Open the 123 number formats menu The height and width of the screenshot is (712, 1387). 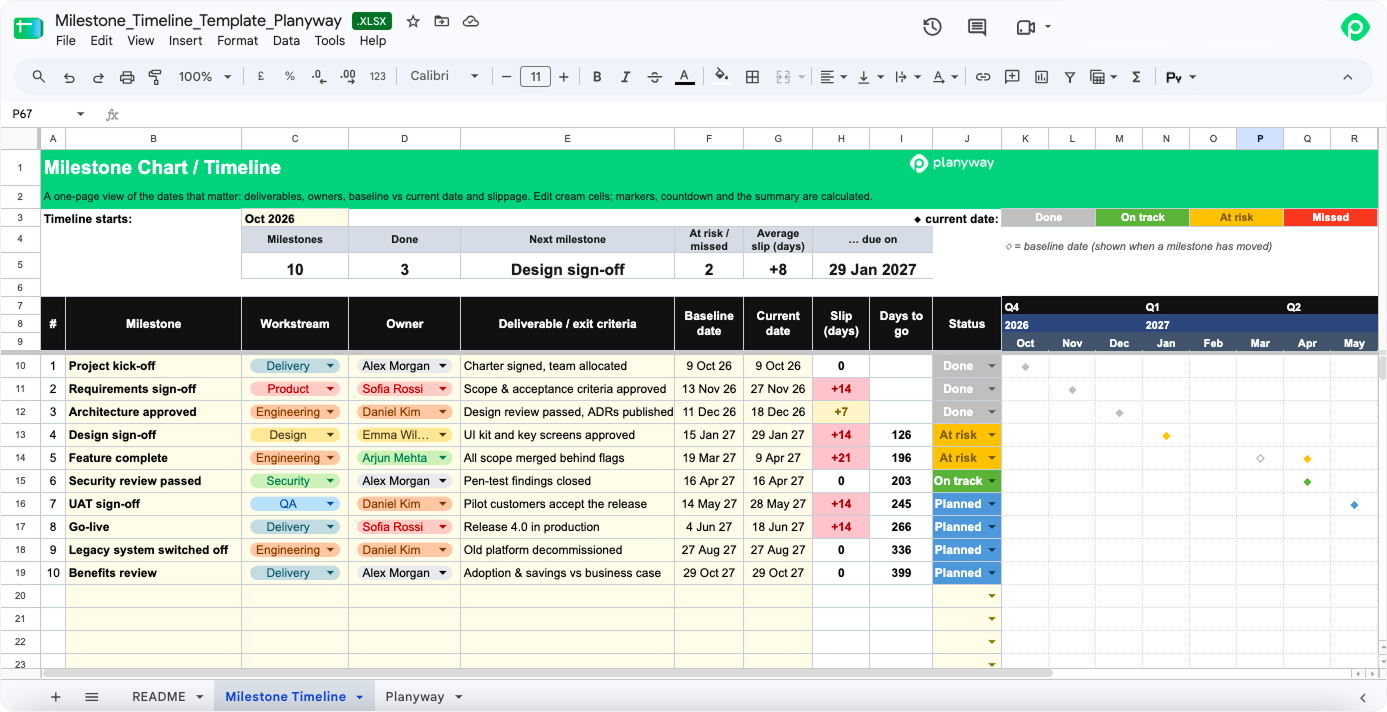point(378,77)
